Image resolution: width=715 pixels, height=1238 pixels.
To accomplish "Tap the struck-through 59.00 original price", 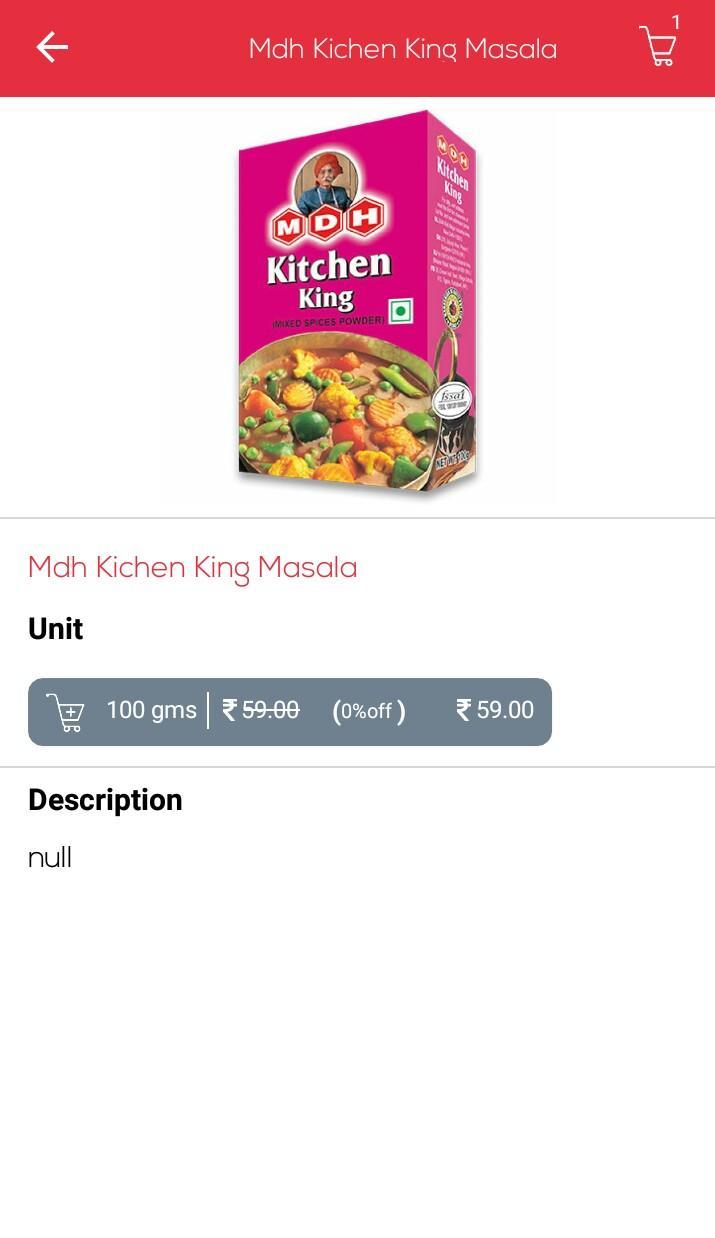I will [x=270, y=710].
